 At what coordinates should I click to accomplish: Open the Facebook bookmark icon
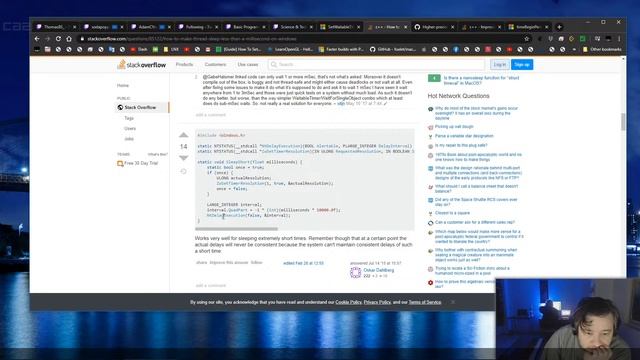(x=456, y=49)
